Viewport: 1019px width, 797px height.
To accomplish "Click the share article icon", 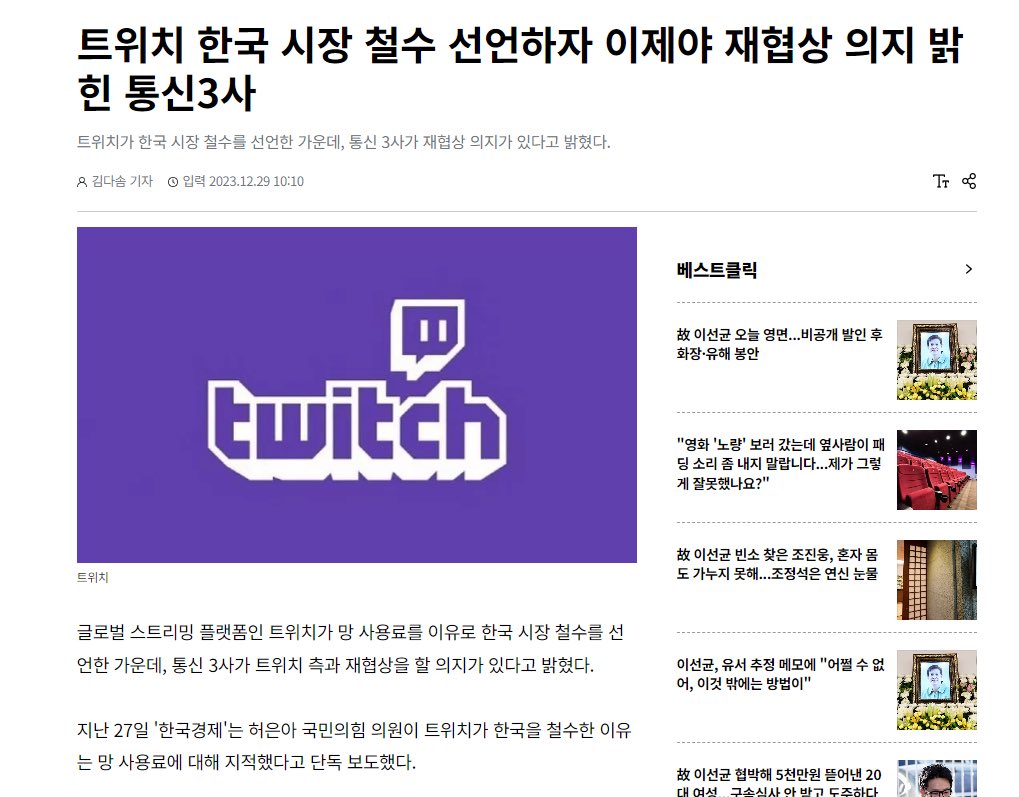I will pyautogui.click(x=969, y=181).
